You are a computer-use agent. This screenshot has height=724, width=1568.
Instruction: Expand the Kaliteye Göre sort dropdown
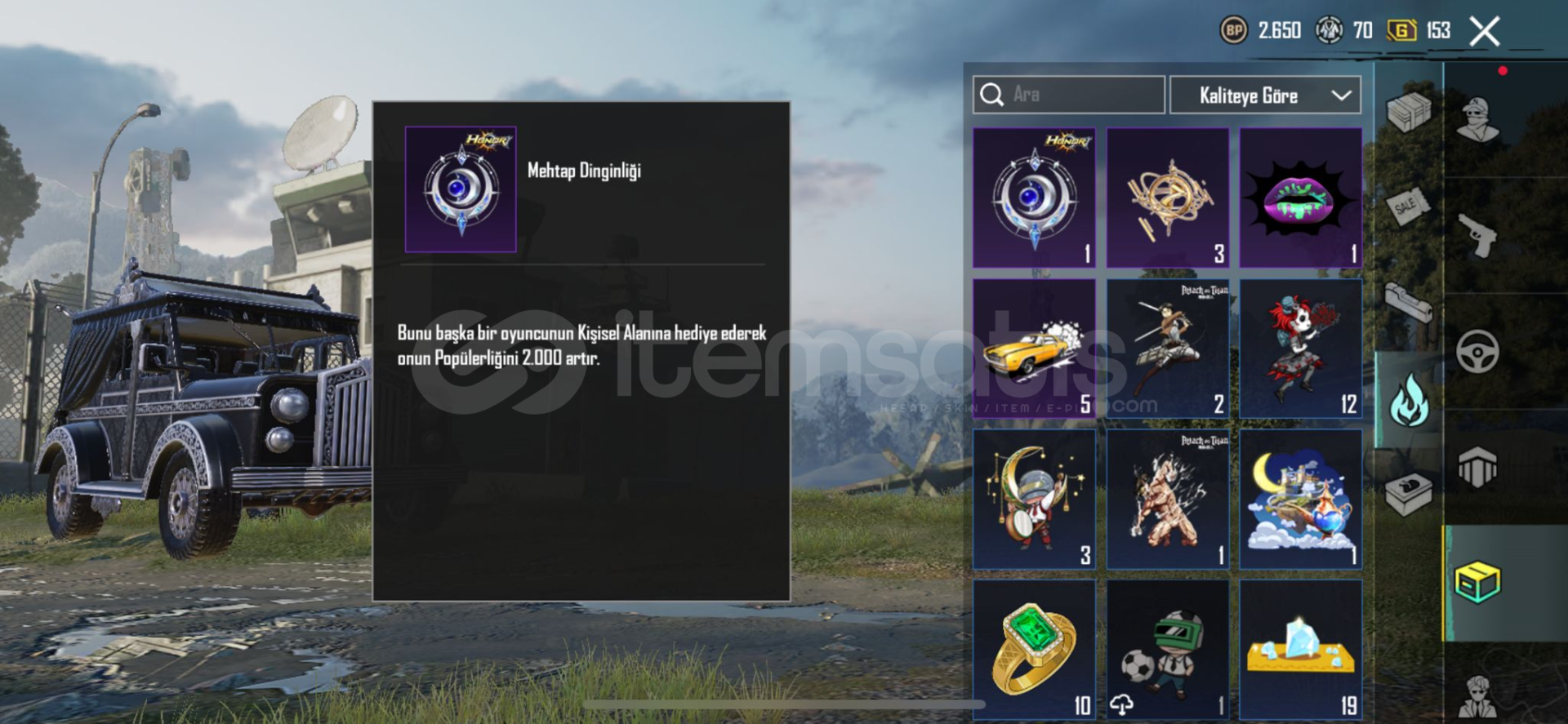tap(1265, 95)
